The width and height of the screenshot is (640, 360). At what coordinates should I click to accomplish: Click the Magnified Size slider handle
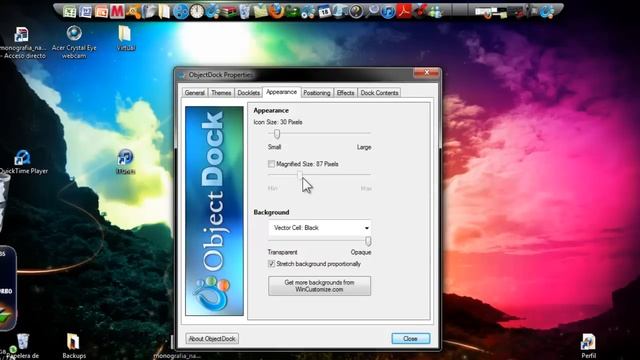300,176
